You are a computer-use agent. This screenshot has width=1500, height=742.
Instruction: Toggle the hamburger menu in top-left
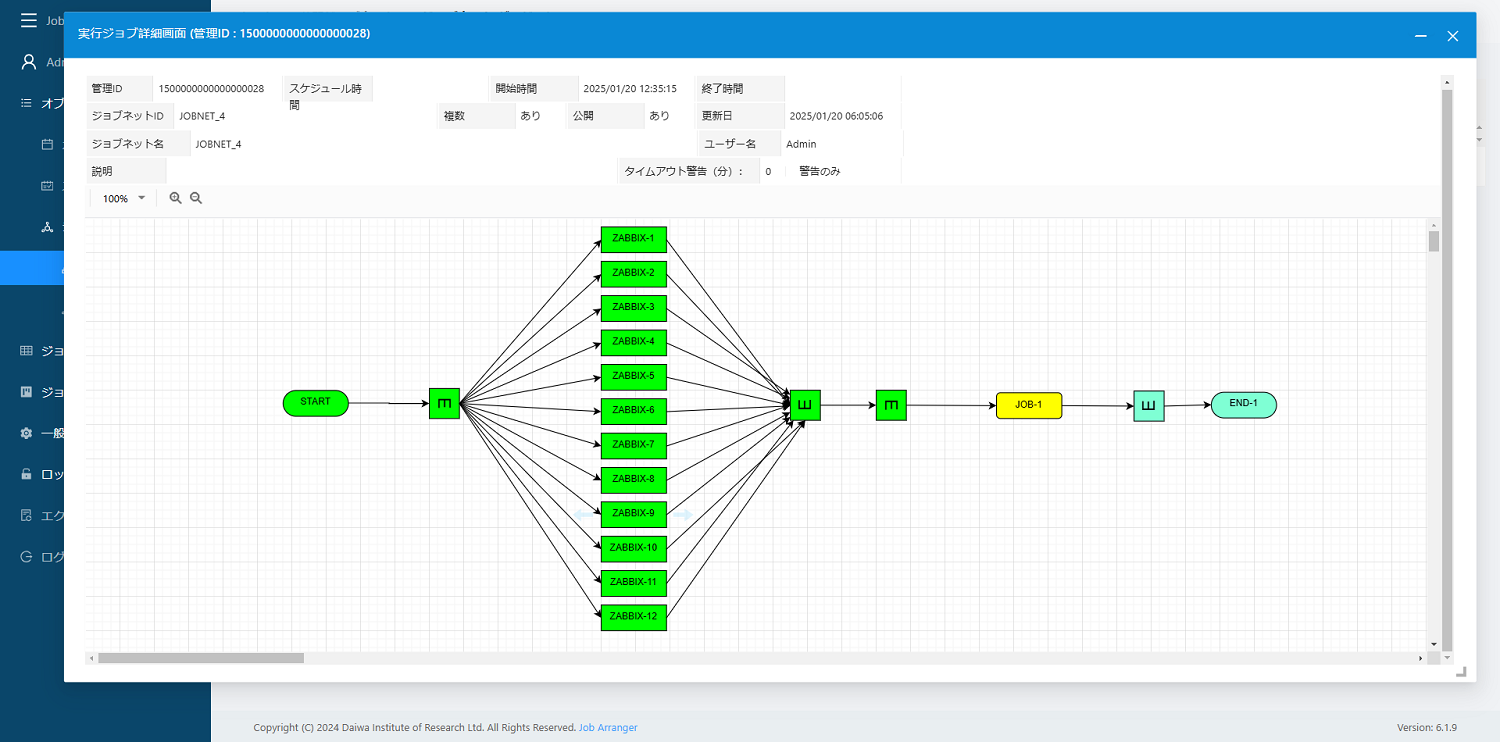(29, 20)
